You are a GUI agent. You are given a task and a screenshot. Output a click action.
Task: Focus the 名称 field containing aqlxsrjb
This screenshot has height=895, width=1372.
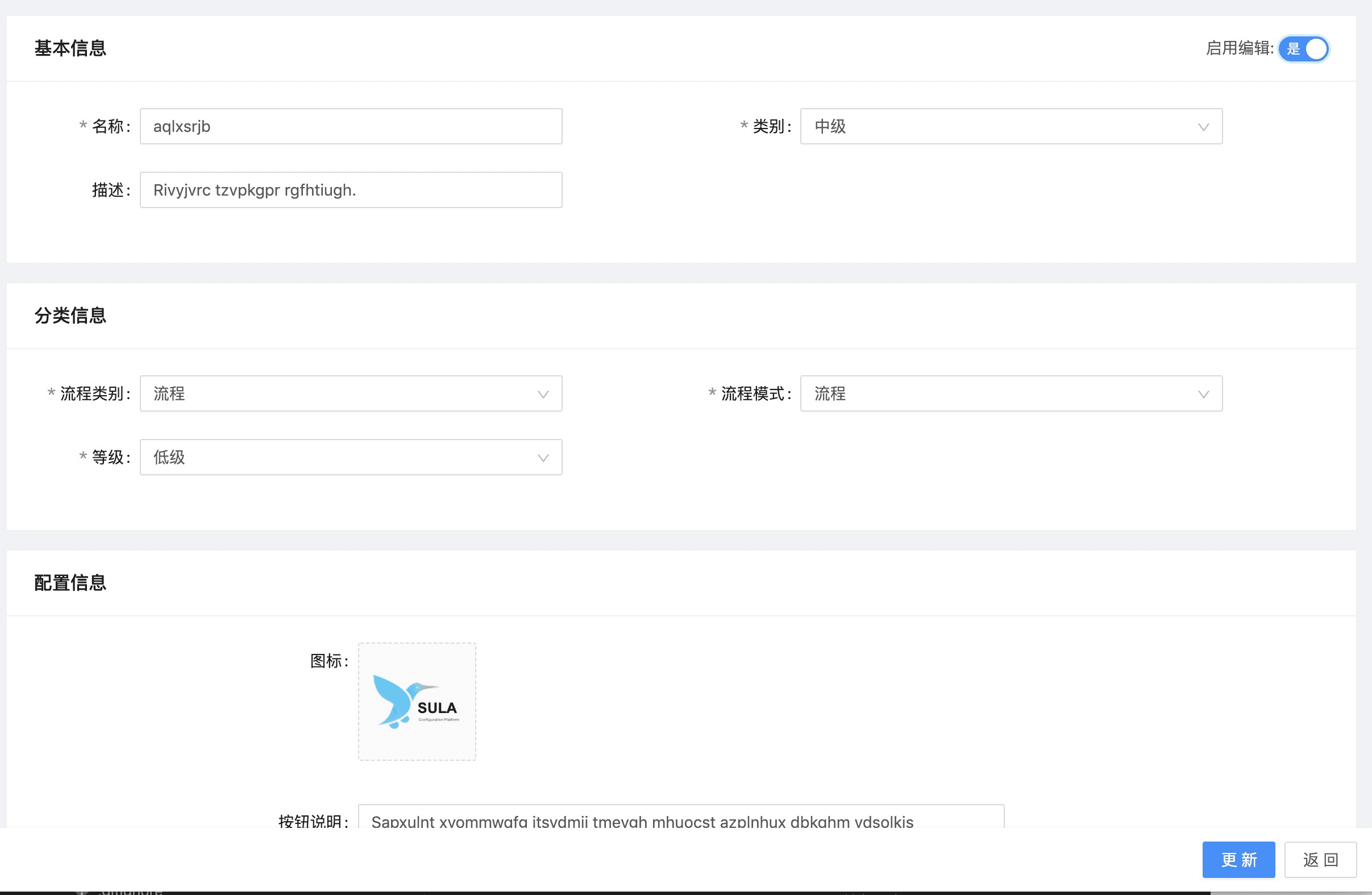351,126
